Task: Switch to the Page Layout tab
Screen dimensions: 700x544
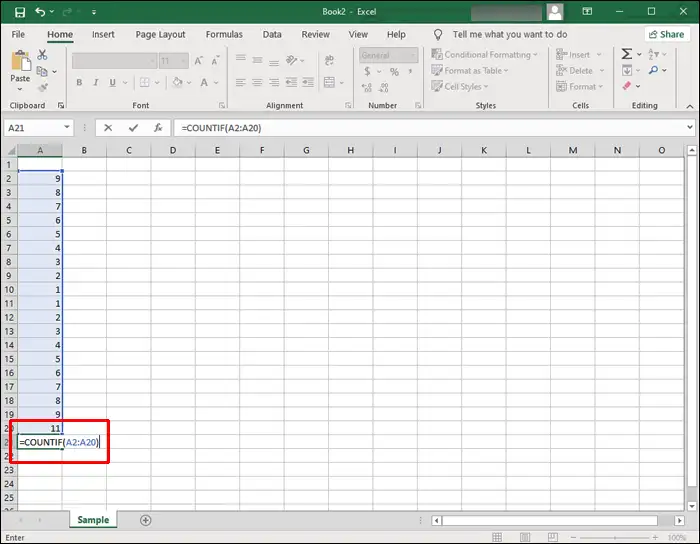Action: click(x=160, y=34)
